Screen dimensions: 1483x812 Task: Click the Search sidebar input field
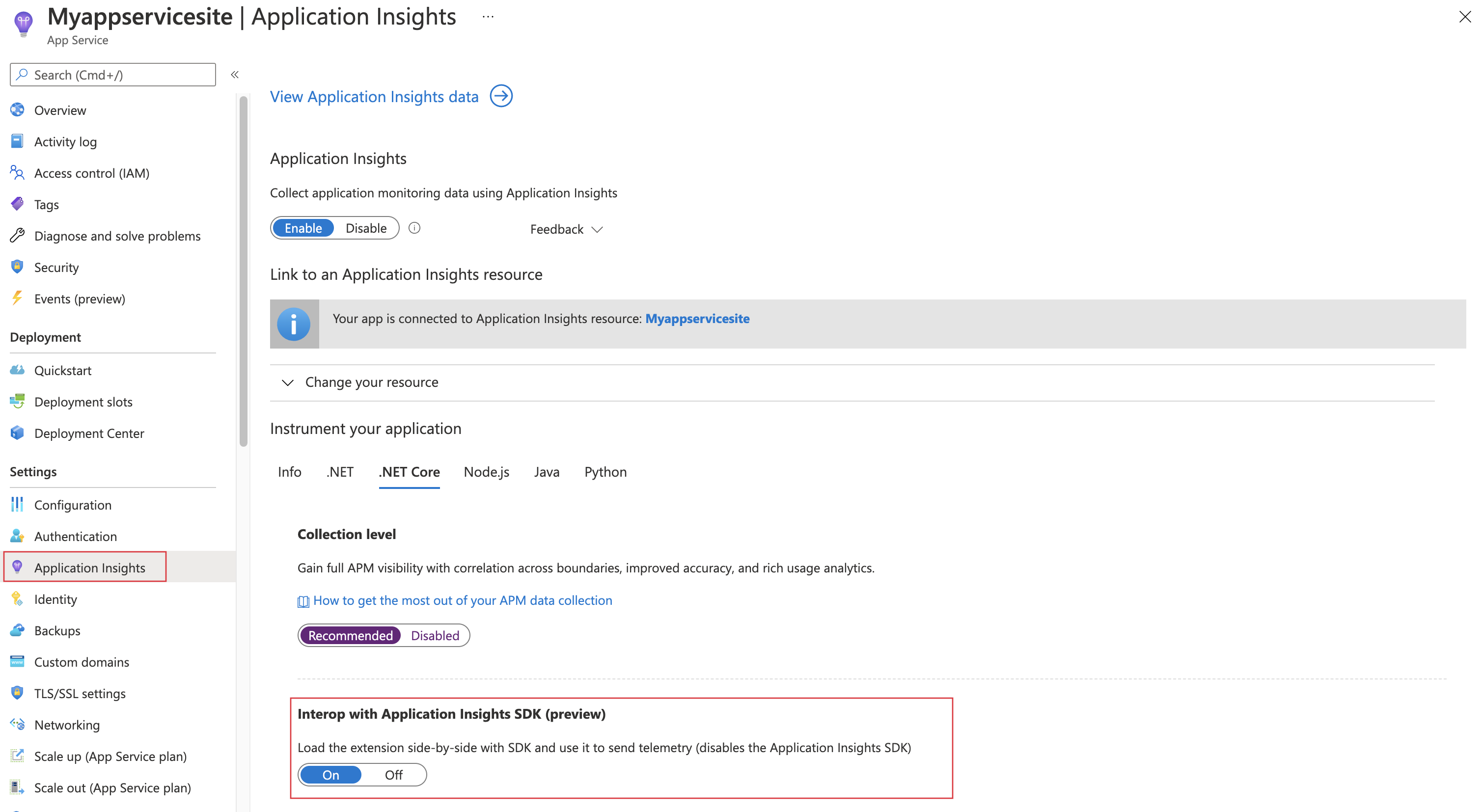click(x=112, y=74)
